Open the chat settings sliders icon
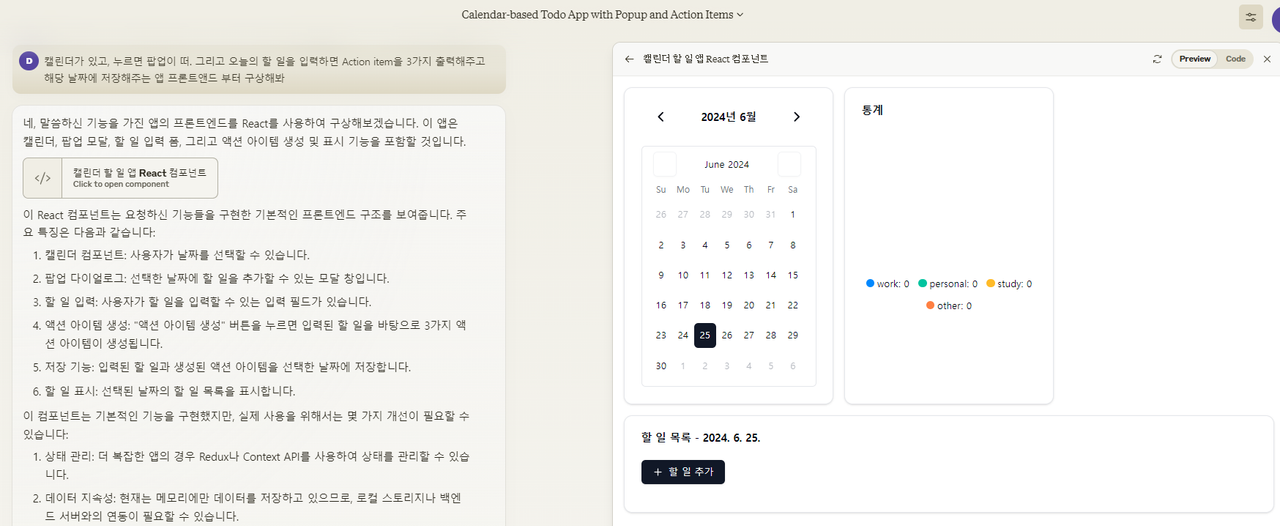The height and width of the screenshot is (526, 1280). click(1250, 16)
